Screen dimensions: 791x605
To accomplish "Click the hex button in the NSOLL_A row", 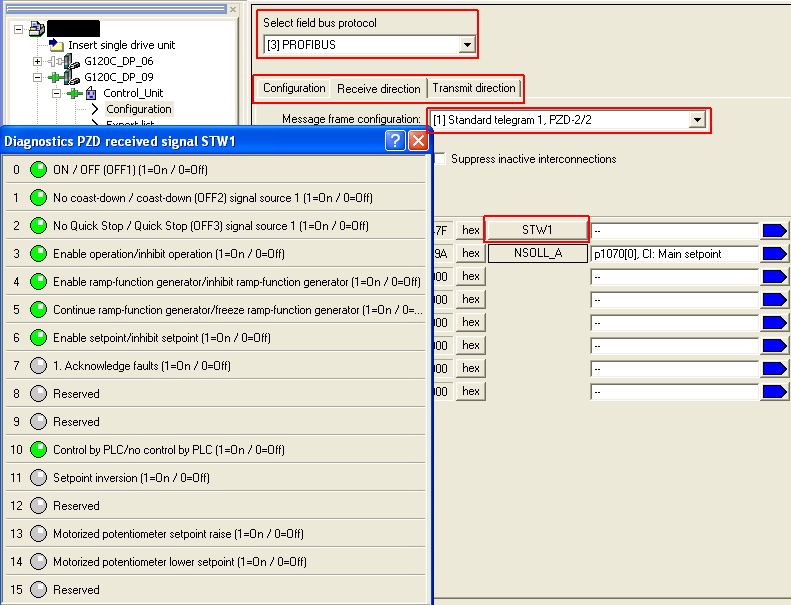I will pyautogui.click(x=471, y=253).
